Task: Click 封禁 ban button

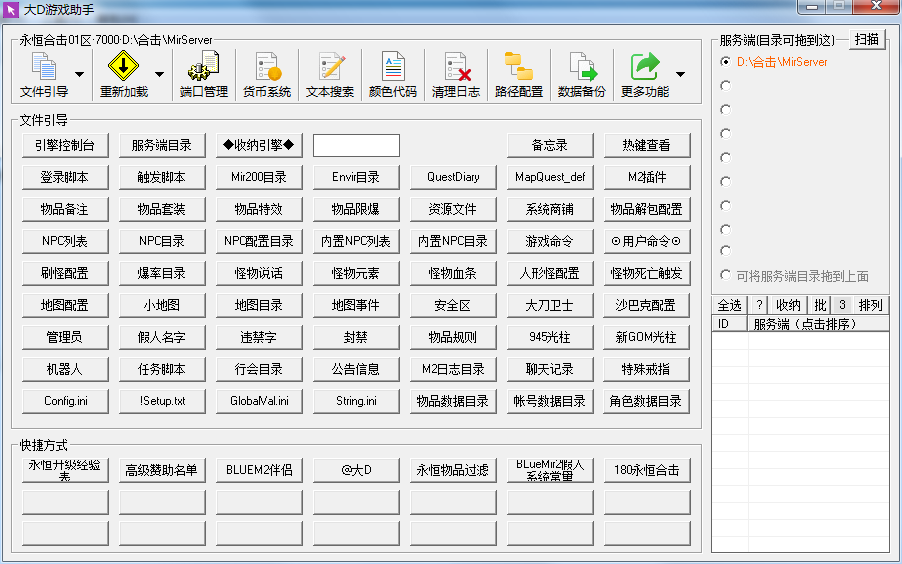Action: tap(356, 337)
